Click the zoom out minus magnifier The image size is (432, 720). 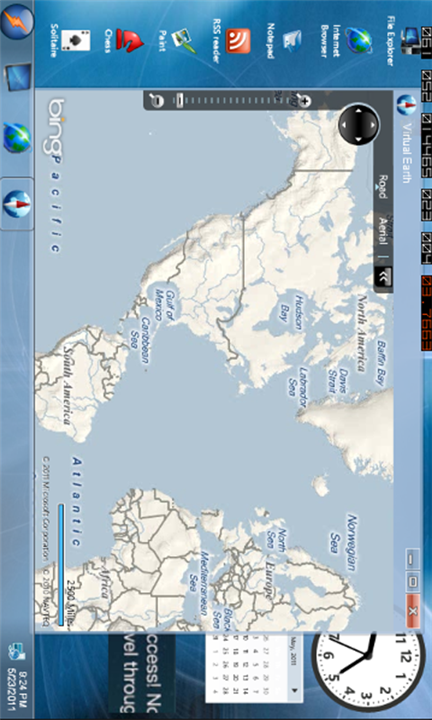[x=157, y=100]
